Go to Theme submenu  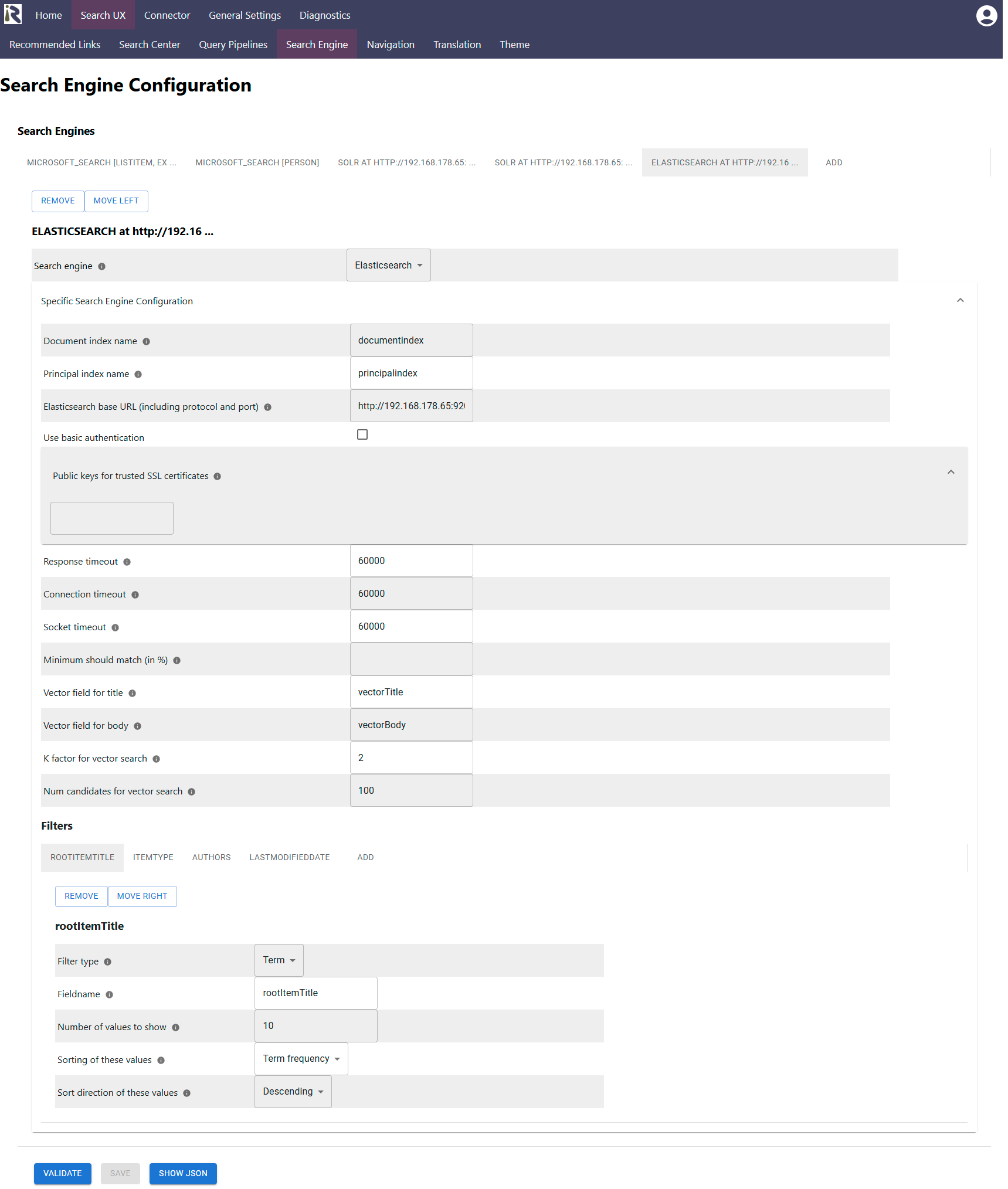pyautogui.click(x=514, y=45)
